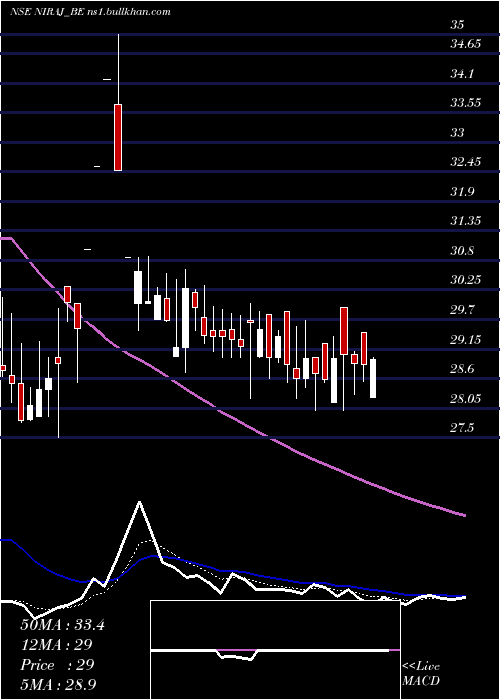Click the 28.6 price axis label

pos(462,369)
